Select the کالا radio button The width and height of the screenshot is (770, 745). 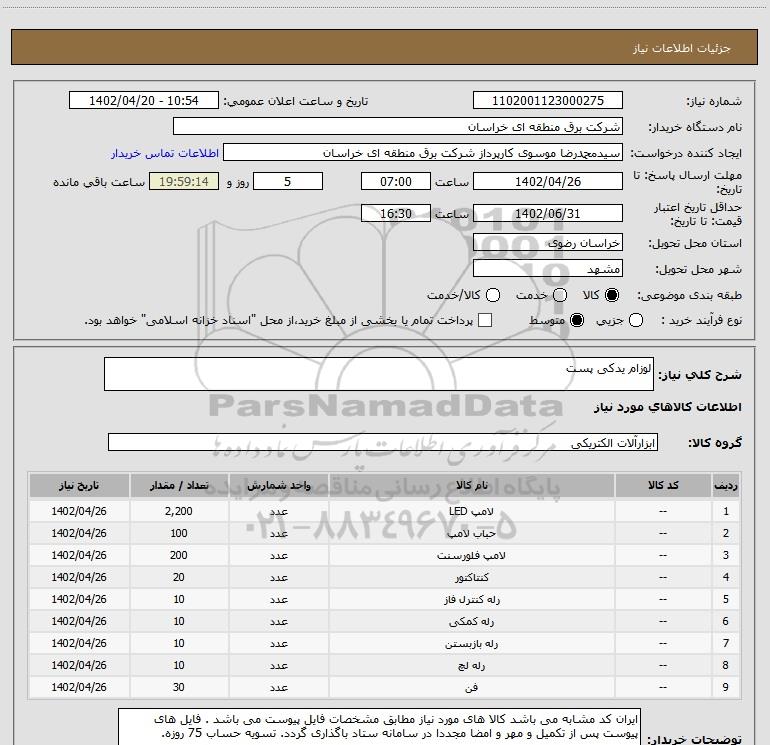(x=612, y=295)
